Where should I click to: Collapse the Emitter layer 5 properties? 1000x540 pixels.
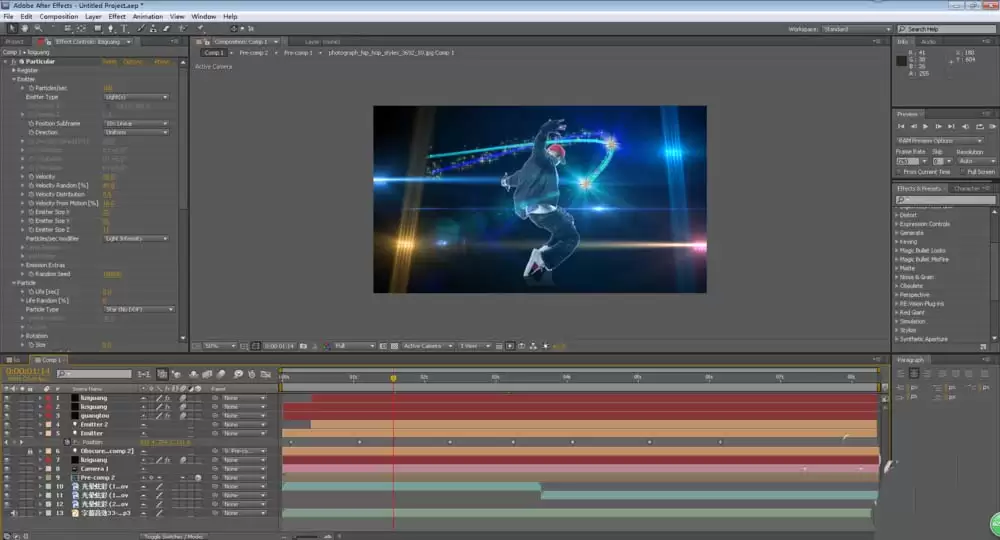[x=41, y=434]
